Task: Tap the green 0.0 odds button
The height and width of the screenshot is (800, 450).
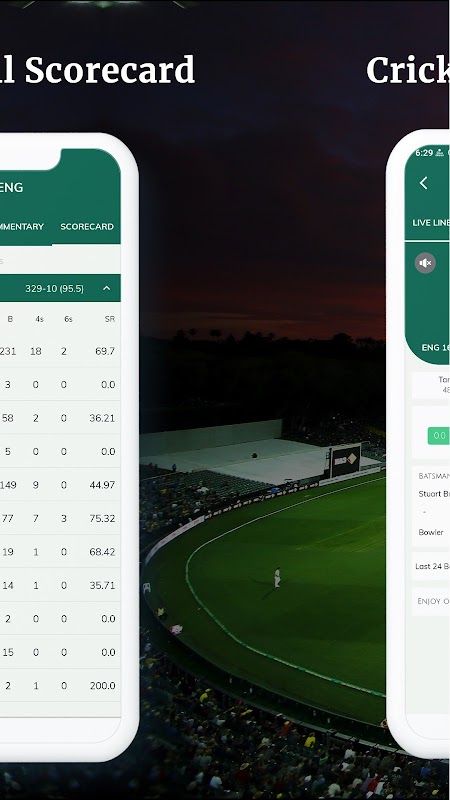Action: click(438, 436)
